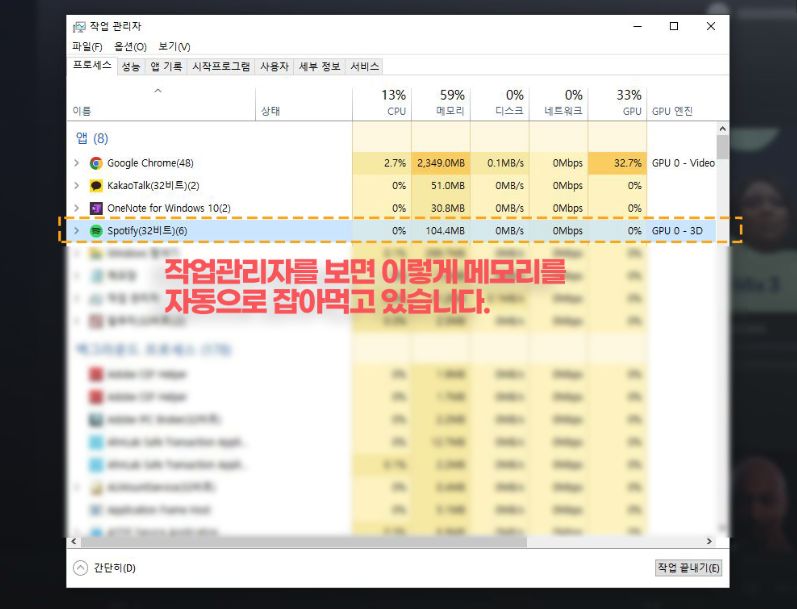This screenshot has height=609, width=797.
Task: Click OneNote's 30.8MB memory value
Action: pyautogui.click(x=441, y=208)
